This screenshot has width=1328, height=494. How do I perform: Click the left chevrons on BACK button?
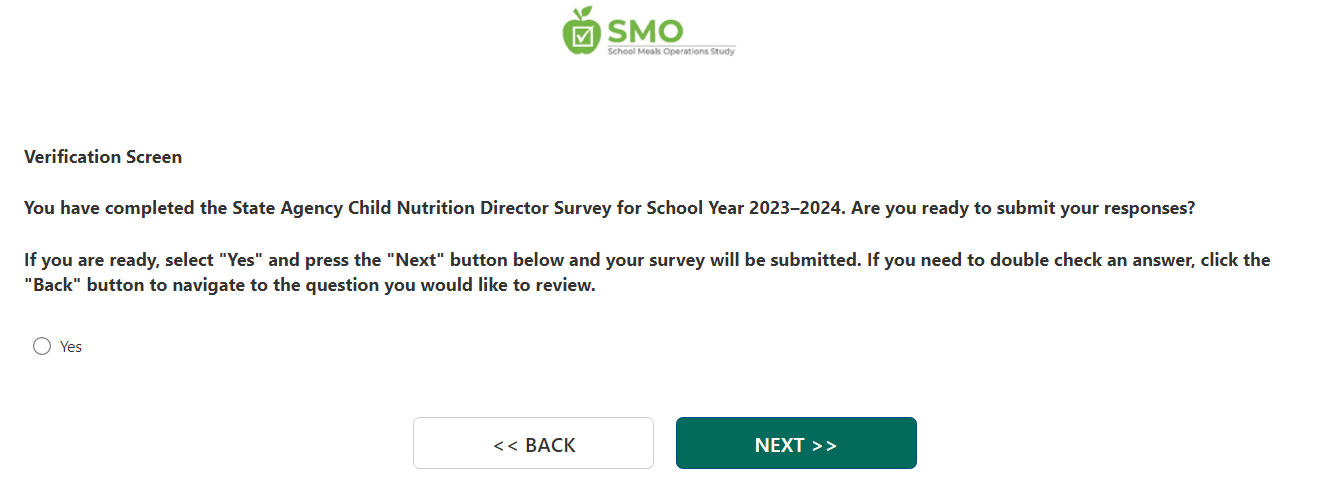click(505, 445)
